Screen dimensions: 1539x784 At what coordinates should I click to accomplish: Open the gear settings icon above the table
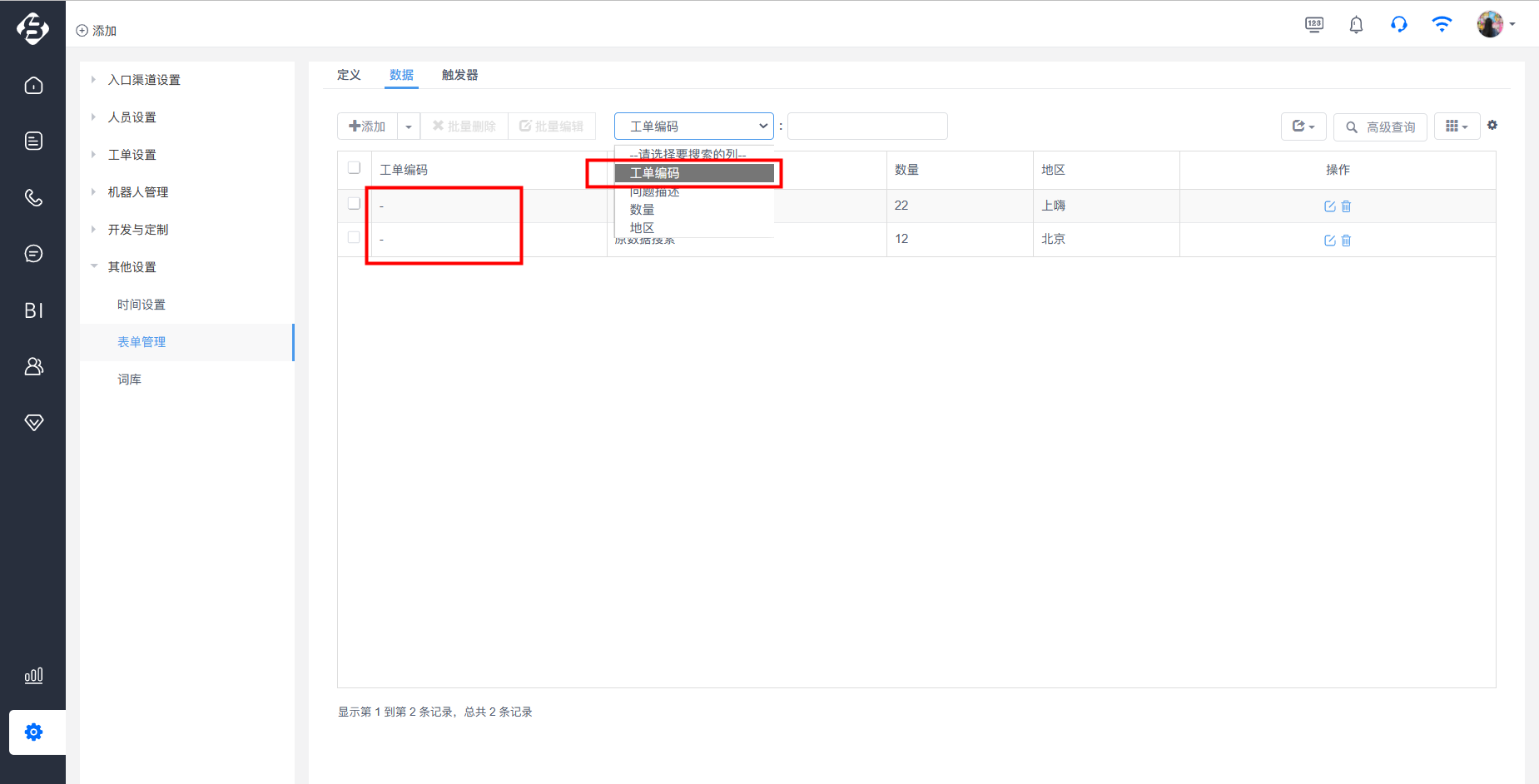1492,125
